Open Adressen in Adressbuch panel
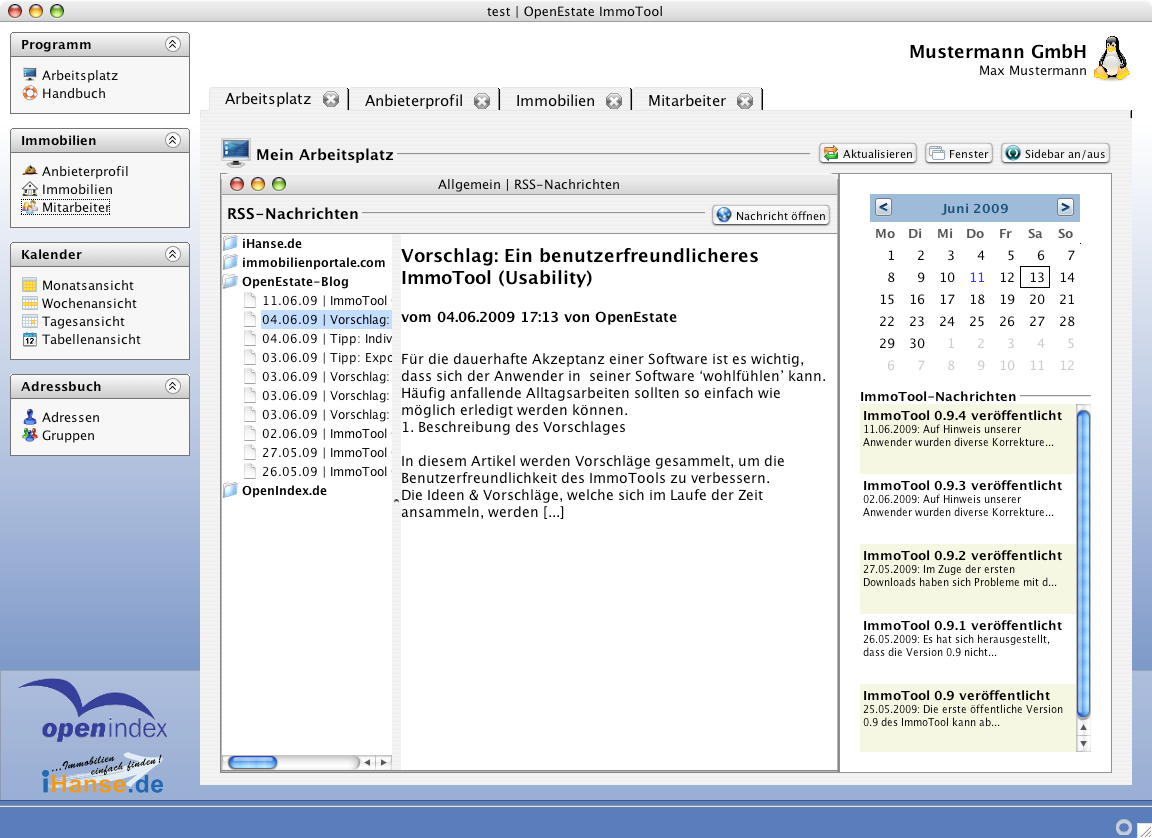The height and width of the screenshot is (838, 1152). click(x=70, y=417)
